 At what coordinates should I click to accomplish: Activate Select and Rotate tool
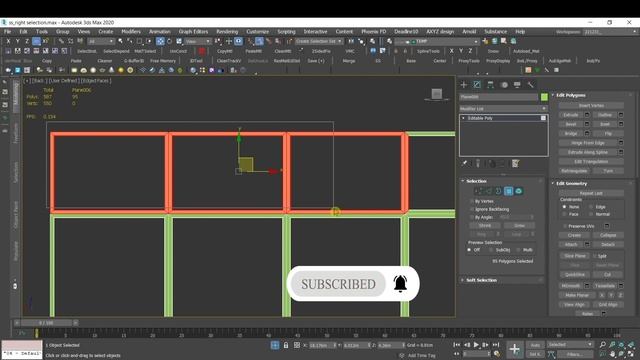click(x=169, y=41)
